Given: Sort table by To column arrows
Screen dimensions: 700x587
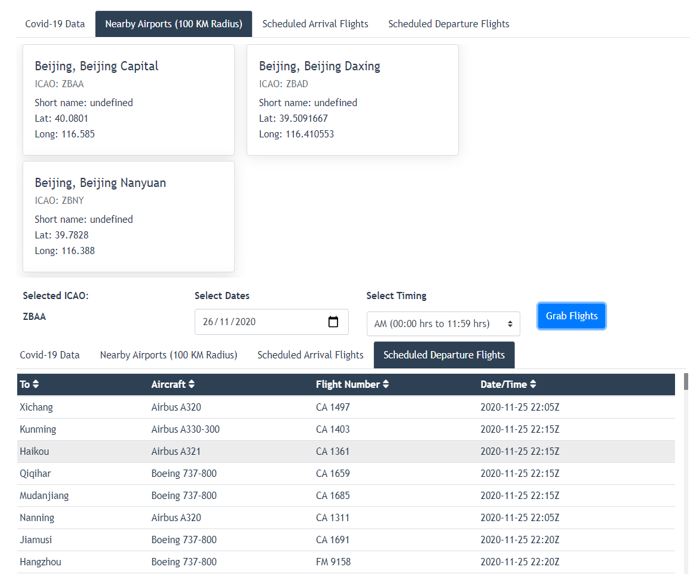Looking at the screenshot, I should point(36,384).
